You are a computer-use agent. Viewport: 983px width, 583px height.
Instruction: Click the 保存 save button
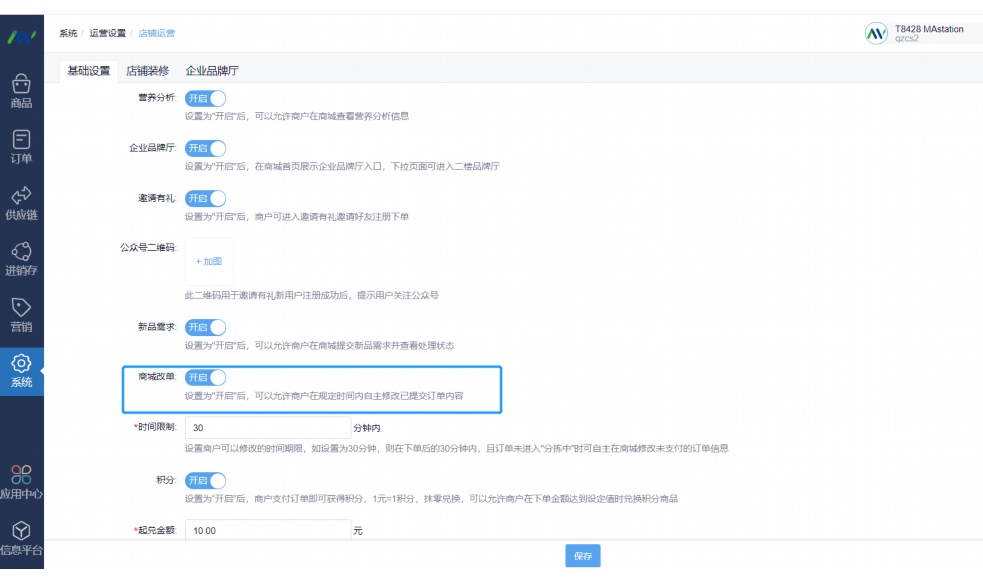point(583,555)
